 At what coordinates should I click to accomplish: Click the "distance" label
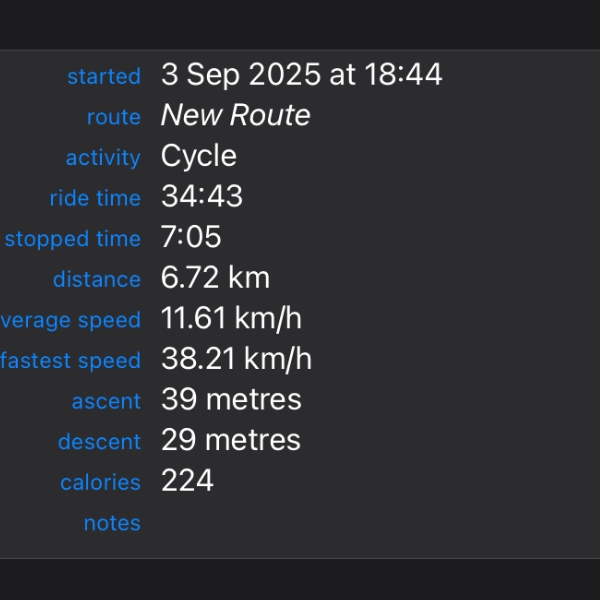tap(97, 280)
